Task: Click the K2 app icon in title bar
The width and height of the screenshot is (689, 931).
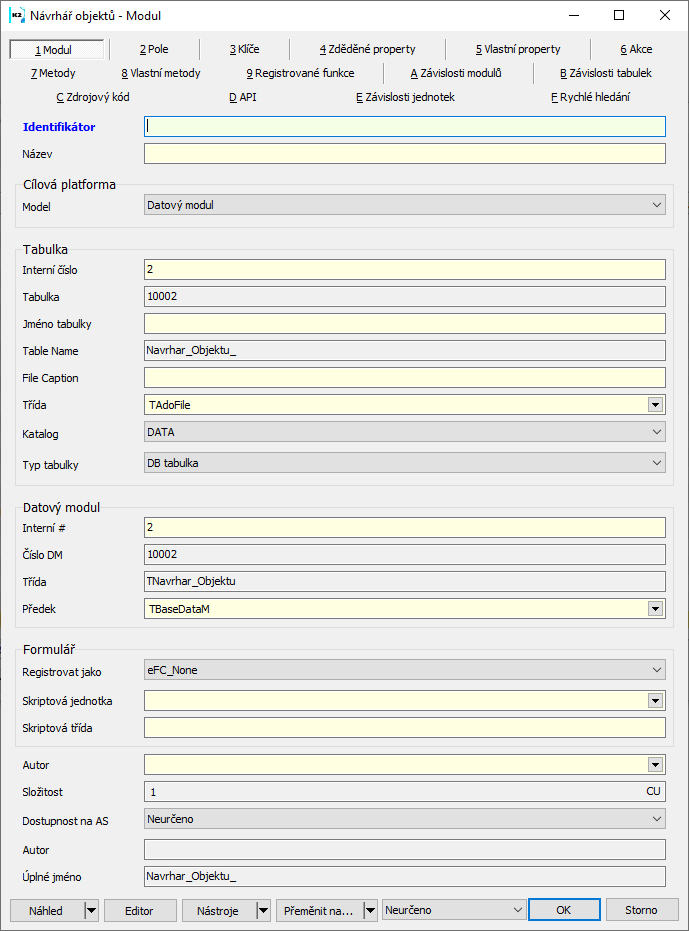Action: click(x=16, y=15)
